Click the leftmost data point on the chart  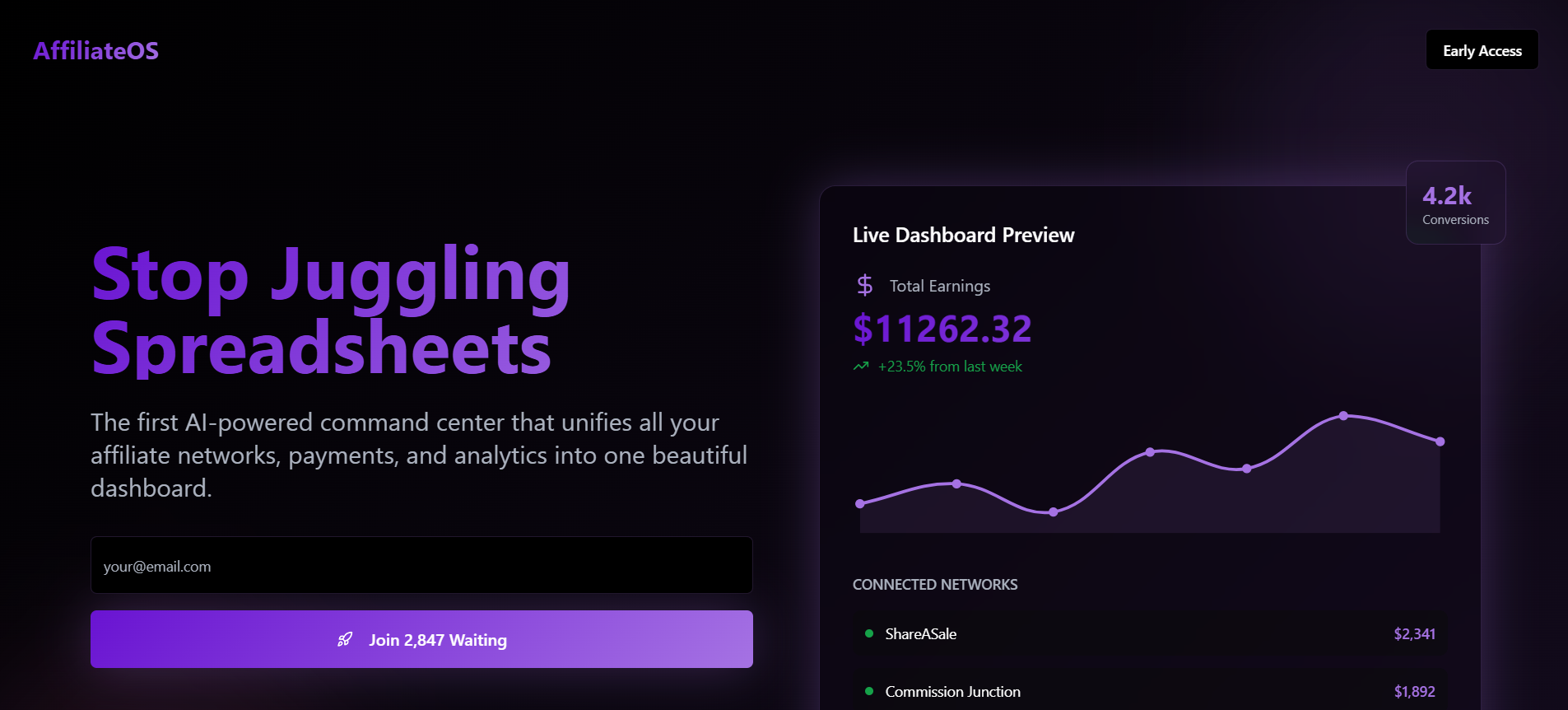click(860, 503)
